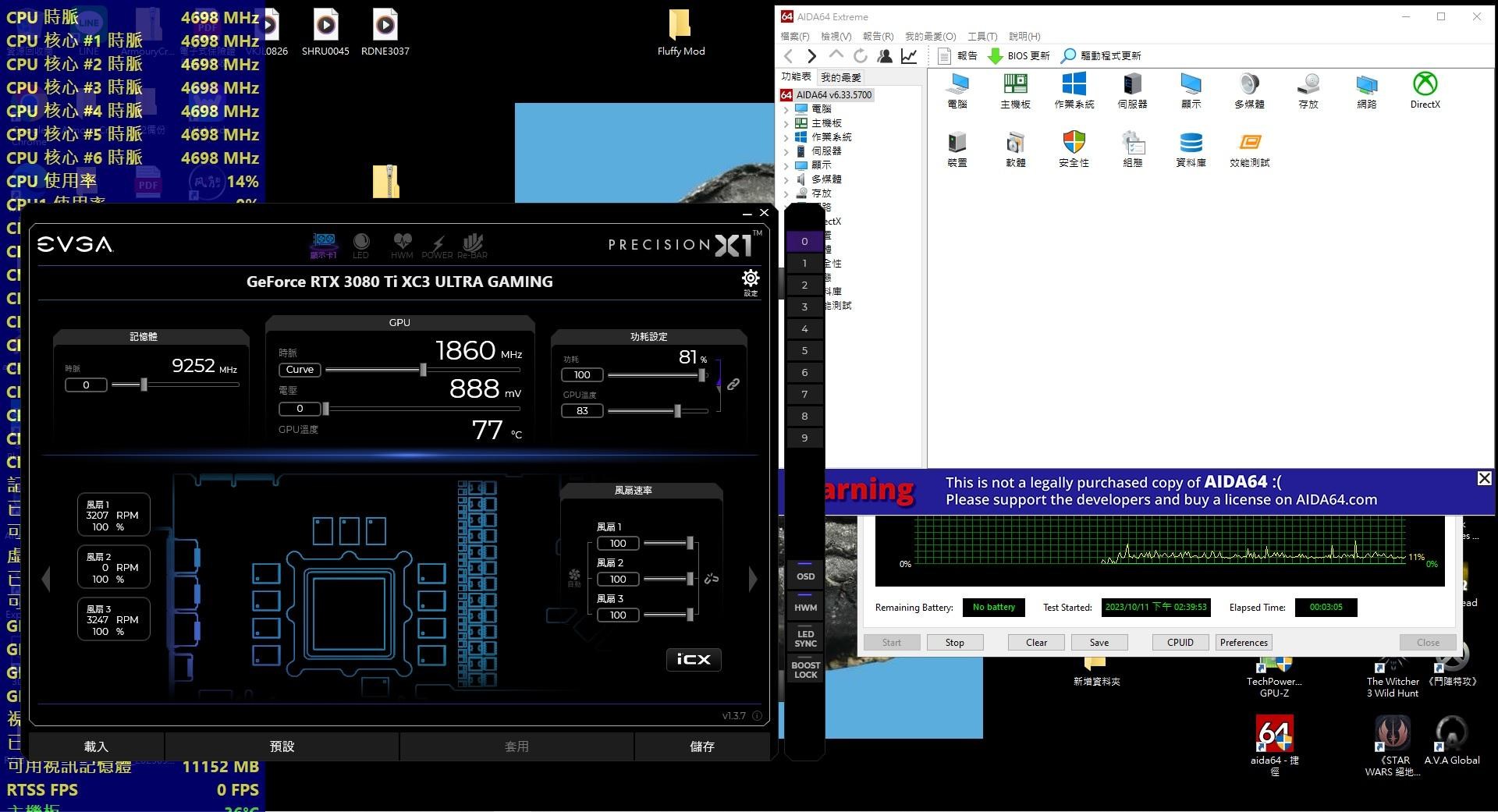Screen dimensions: 1498x812
Task: Expand the 電腦 tree node in AIDA64
Action: pos(786,109)
